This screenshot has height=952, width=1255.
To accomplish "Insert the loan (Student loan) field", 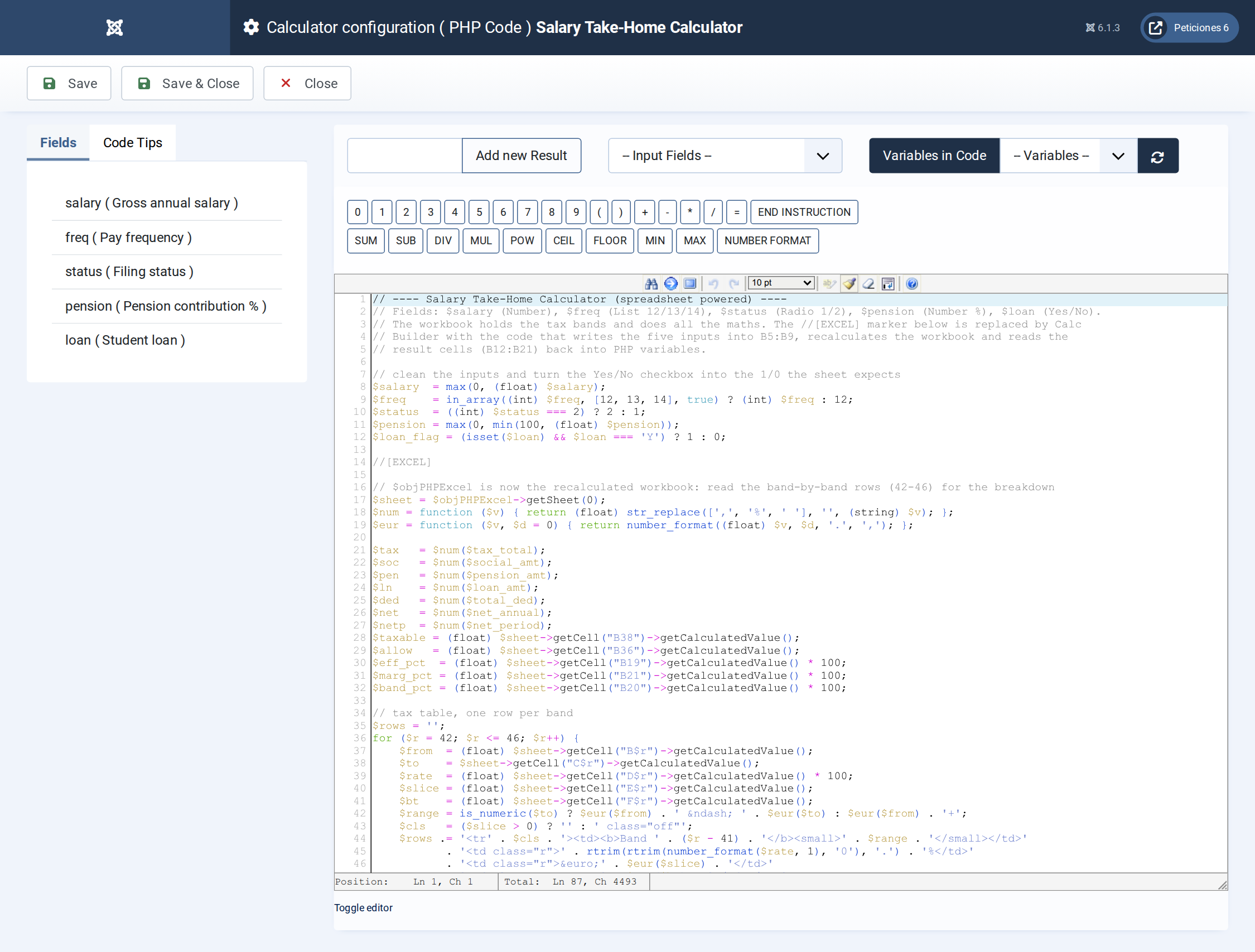I will point(166,340).
